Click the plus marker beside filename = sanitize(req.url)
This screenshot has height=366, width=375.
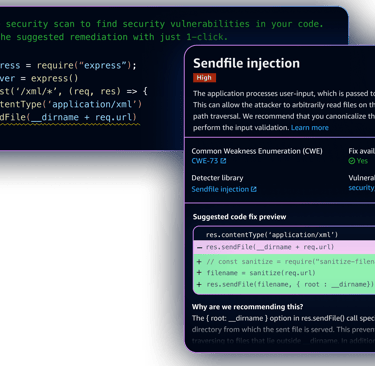coord(199,273)
